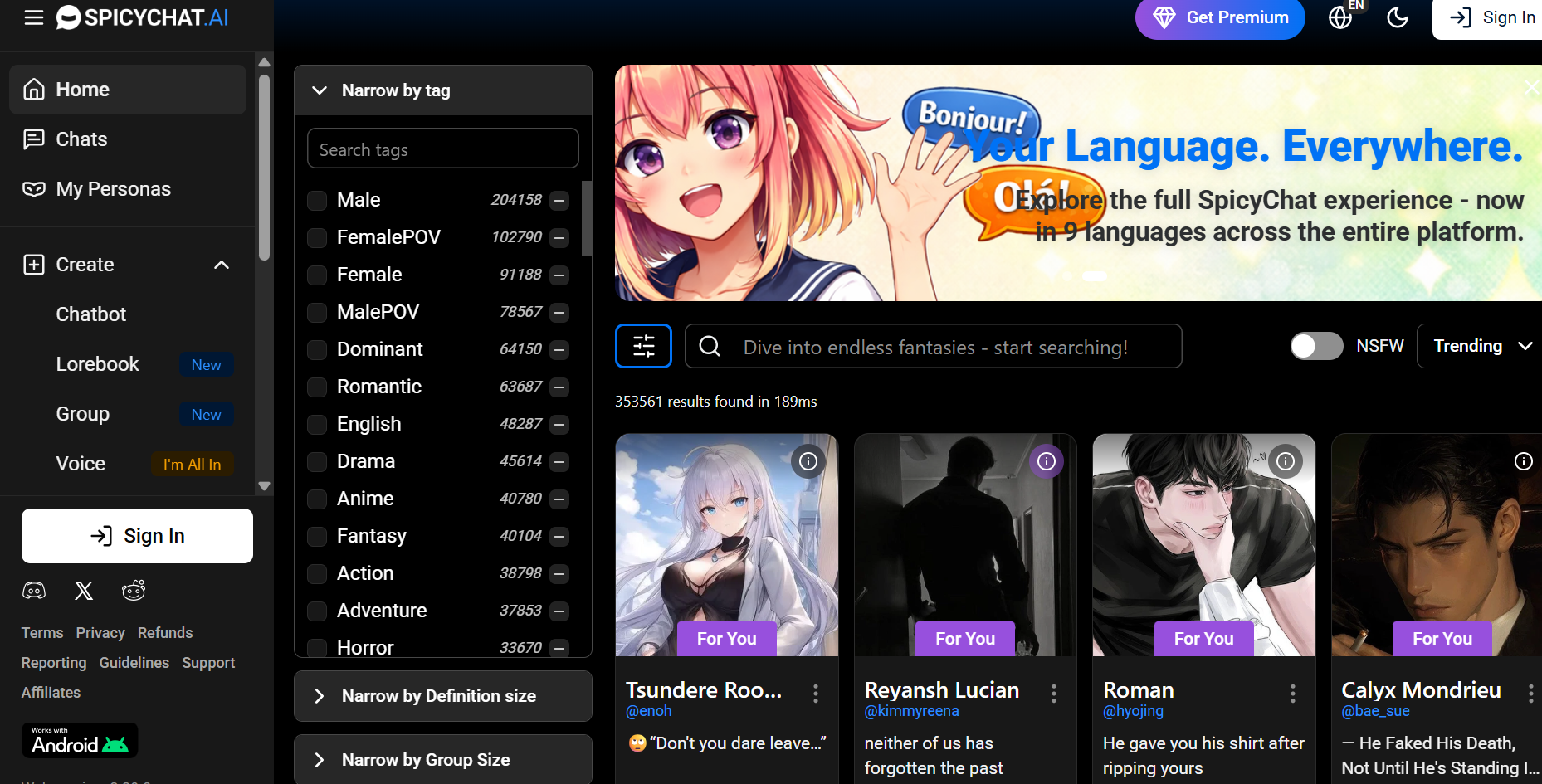Open the Roman card options menu
Image resolution: width=1542 pixels, height=784 pixels.
(x=1292, y=692)
